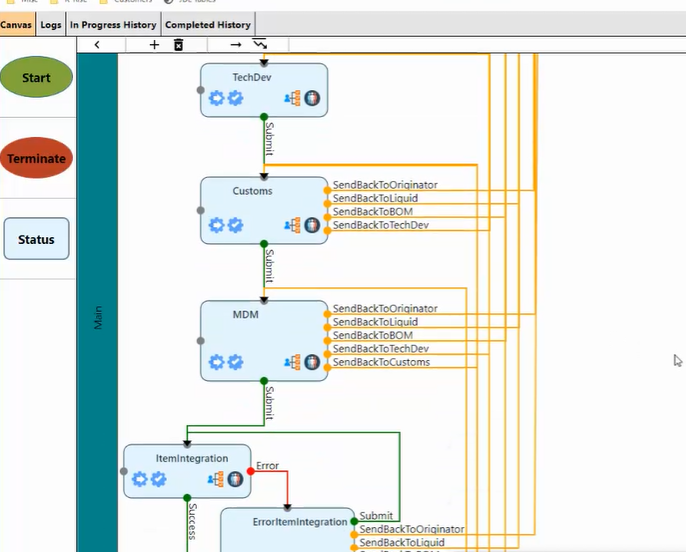Click the green Submit port under TechDev
This screenshot has width=686, height=552.
click(264, 117)
